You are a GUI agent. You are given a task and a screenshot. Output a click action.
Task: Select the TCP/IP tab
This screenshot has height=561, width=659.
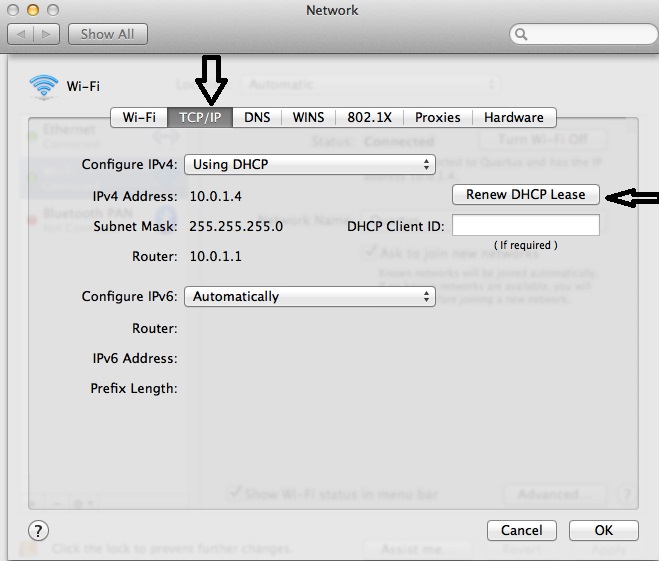(x=200, y=117)
